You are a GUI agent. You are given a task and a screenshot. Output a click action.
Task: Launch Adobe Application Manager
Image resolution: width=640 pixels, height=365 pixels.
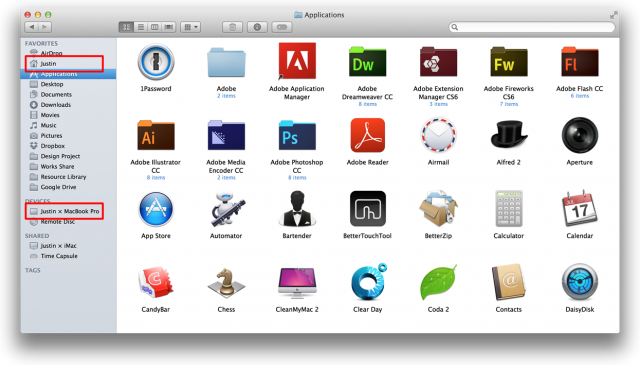click(x=297, y=61)
